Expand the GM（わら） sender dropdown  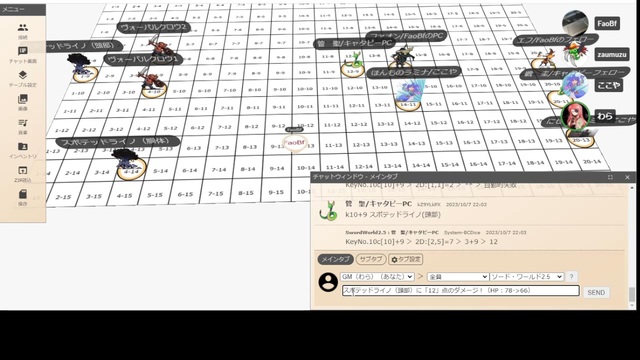(x=377, y=277)
